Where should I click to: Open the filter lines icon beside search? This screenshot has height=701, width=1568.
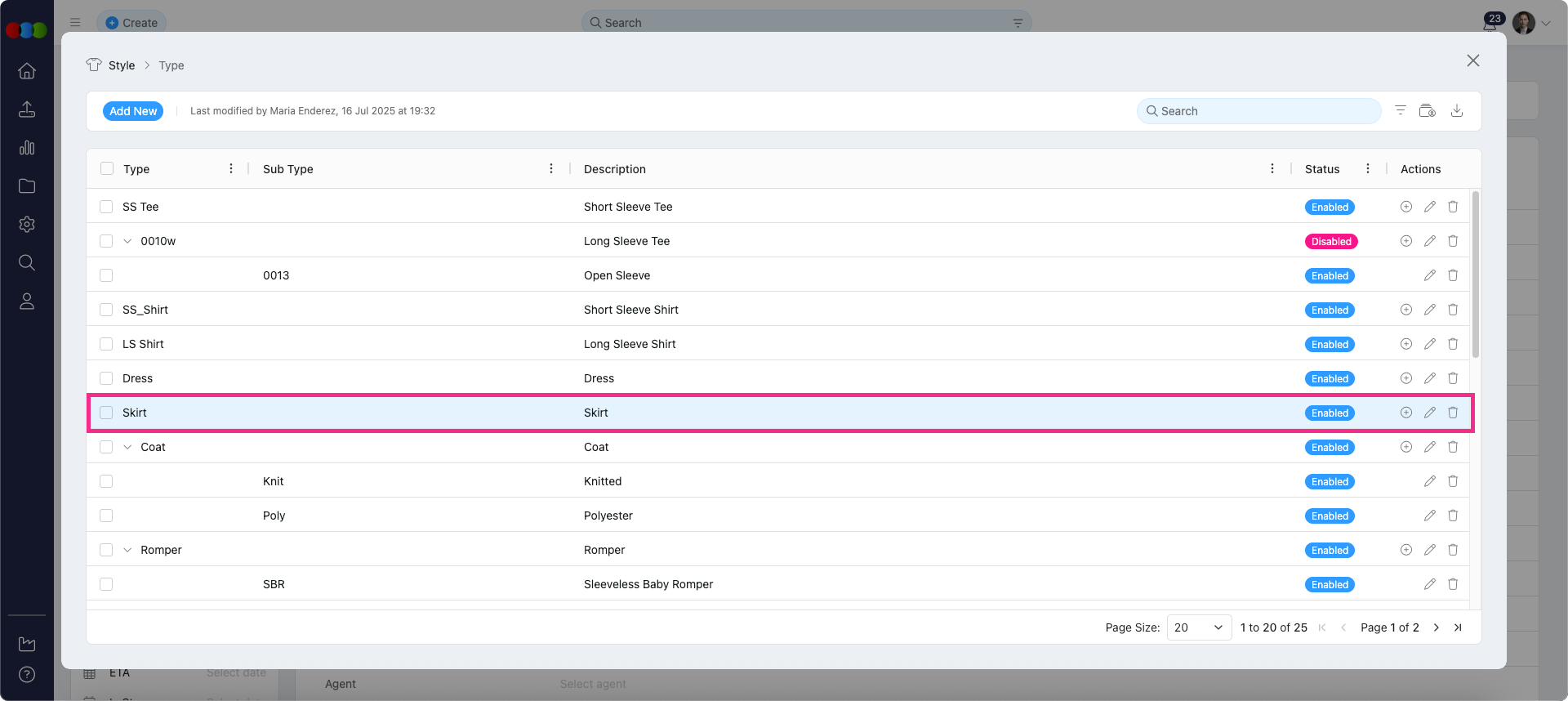click(x=1400, y=110)
